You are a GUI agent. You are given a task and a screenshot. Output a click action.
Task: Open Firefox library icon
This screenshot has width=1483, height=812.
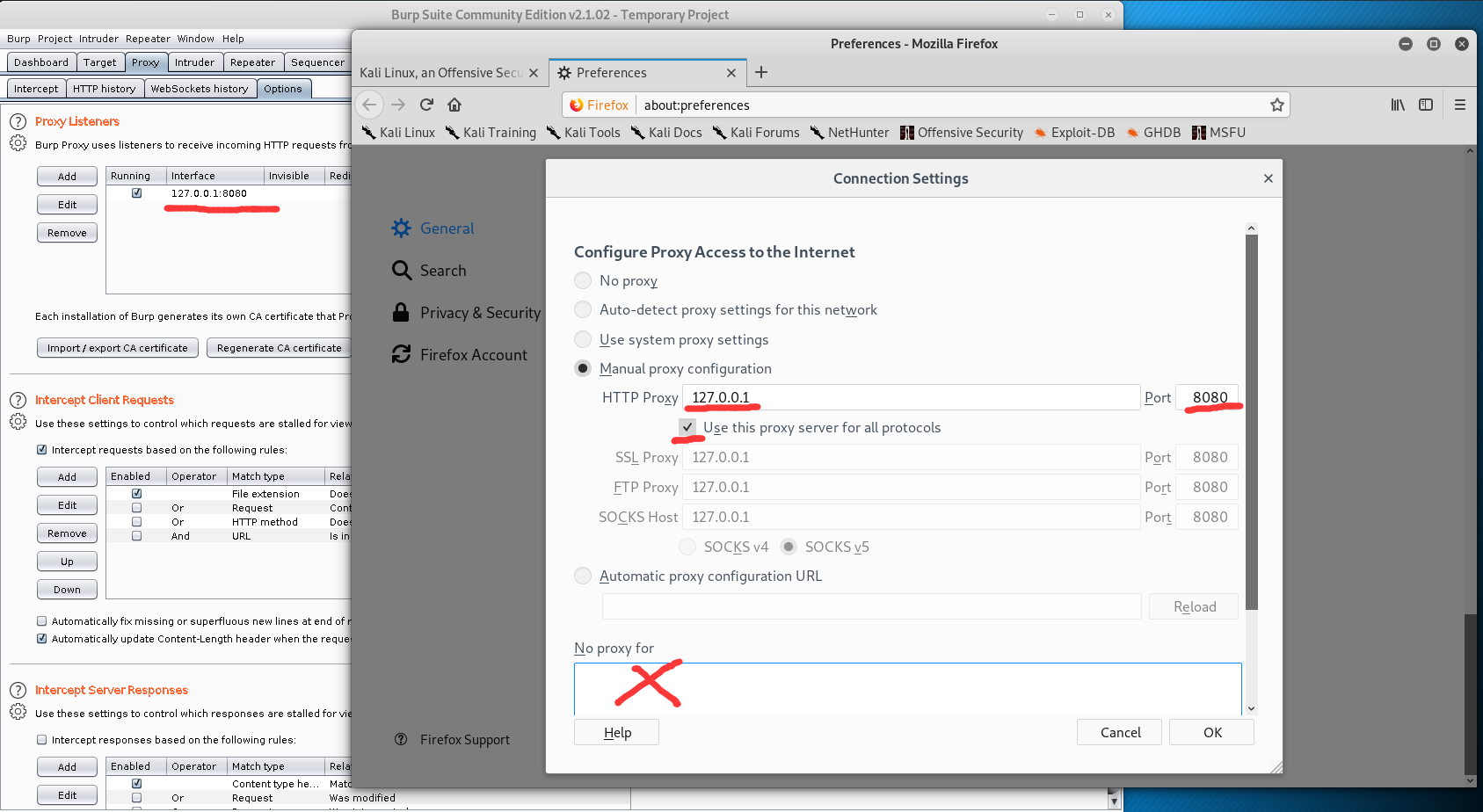pos(1398,105)
